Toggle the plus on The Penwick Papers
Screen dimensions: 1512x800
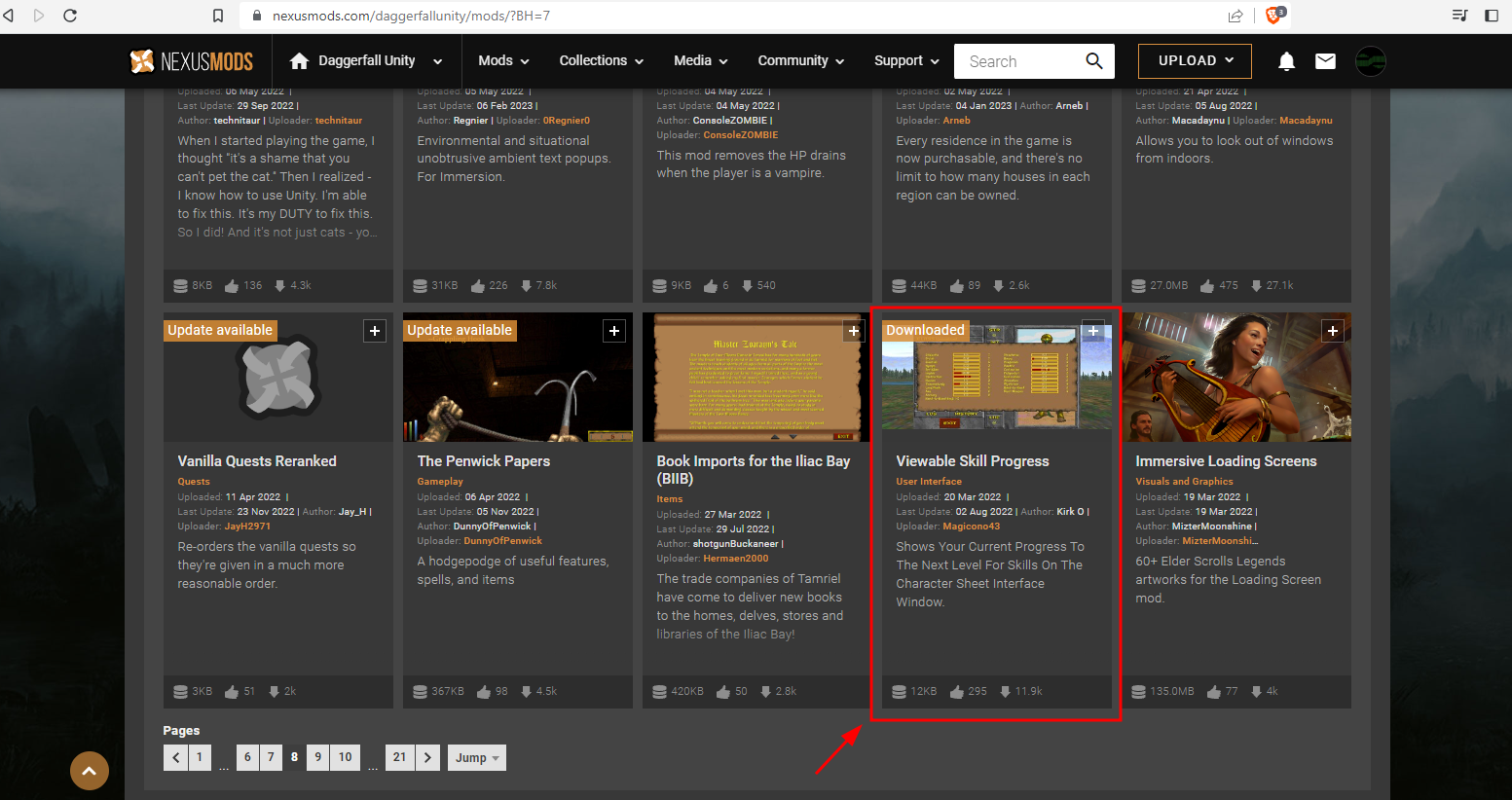[x=614, y=331]
